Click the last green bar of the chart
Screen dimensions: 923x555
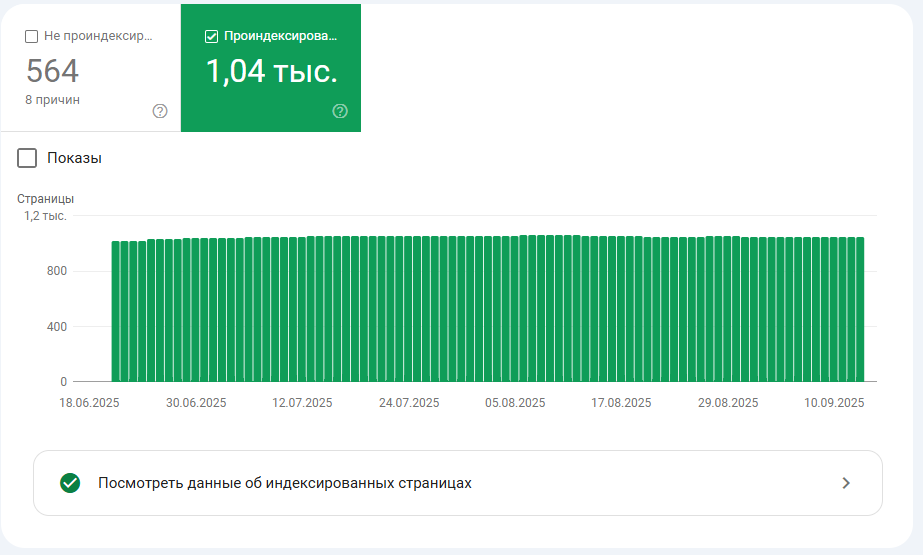coord(860,310)
